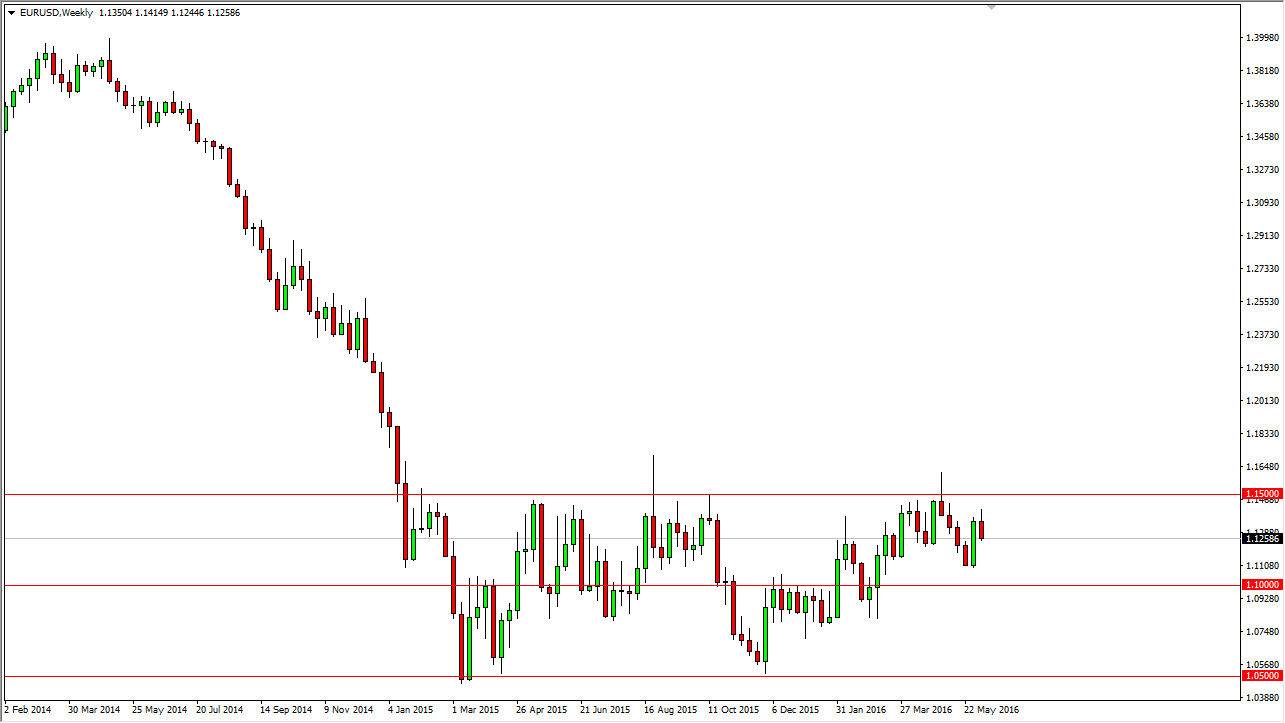Screen dimensions: 1285x723
Task: Select the red 1.05000 level price tag
Action: pyautogui.click(x=1262, y=676)
